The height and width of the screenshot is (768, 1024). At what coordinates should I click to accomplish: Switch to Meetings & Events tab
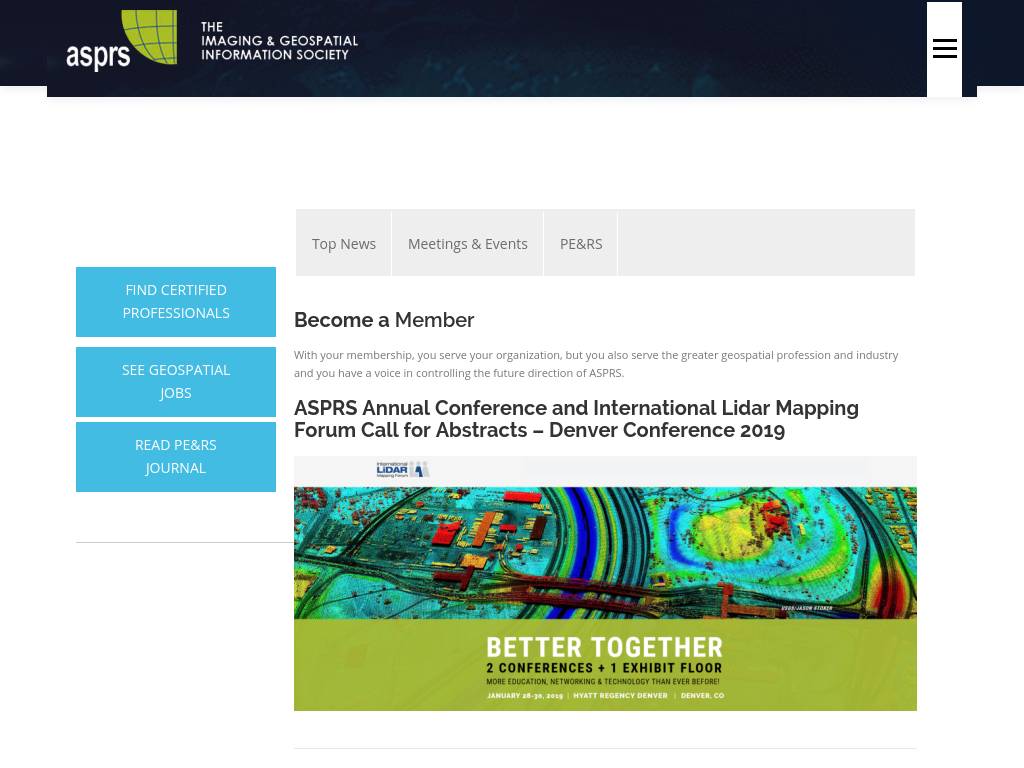point(468,244)
